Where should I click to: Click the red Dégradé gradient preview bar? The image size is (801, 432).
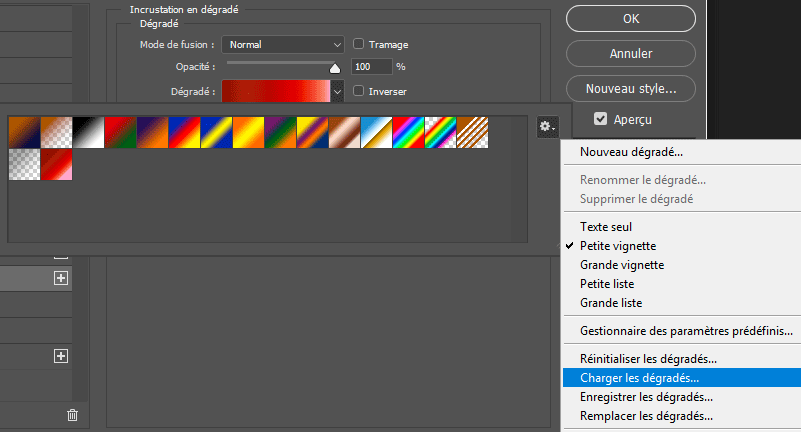coord(275,92)
